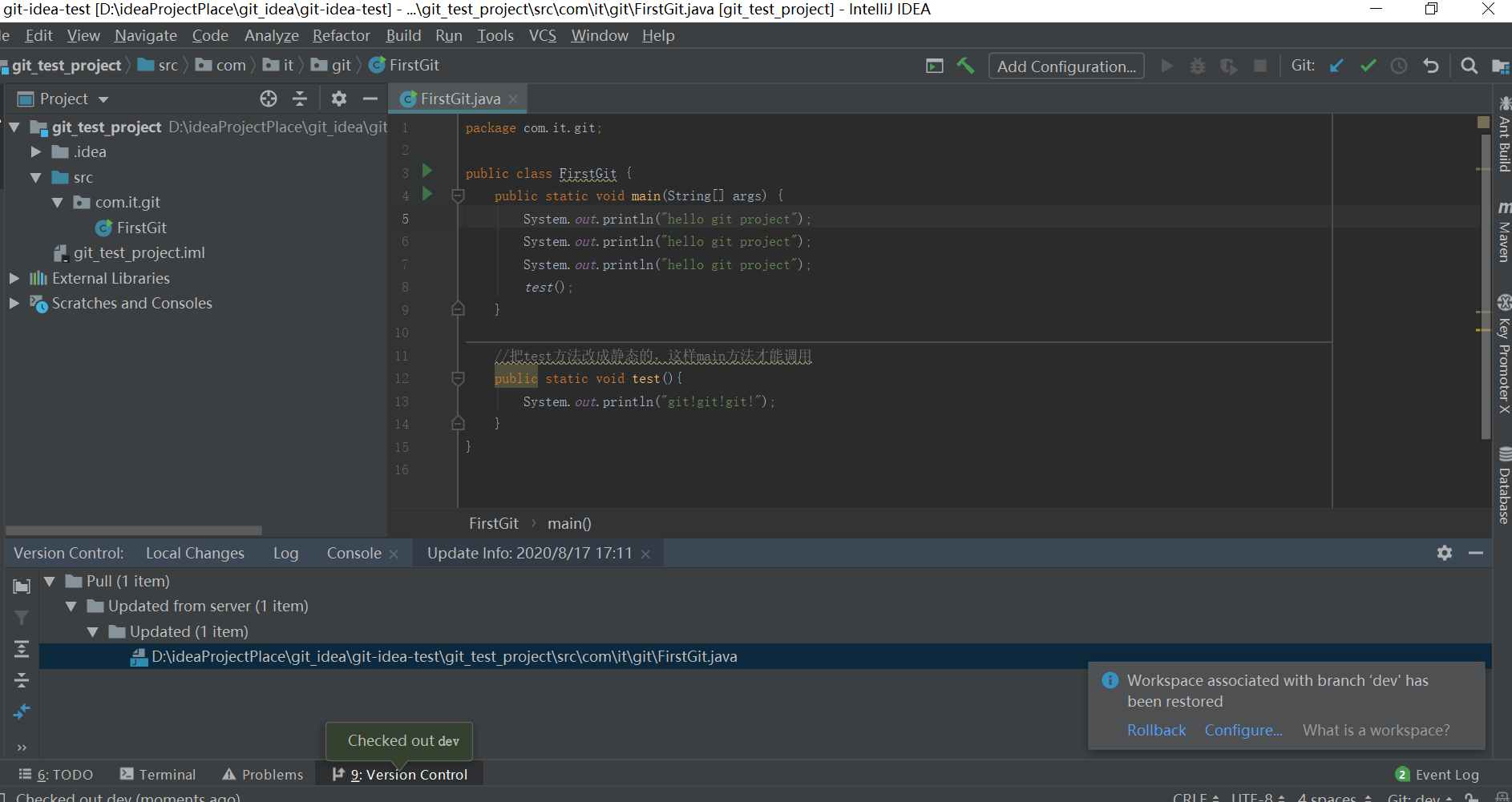Click the Project panel horizontal scrollbar
The height and width of the screenshot is (802, 1512).
click(x=133, y=530)
